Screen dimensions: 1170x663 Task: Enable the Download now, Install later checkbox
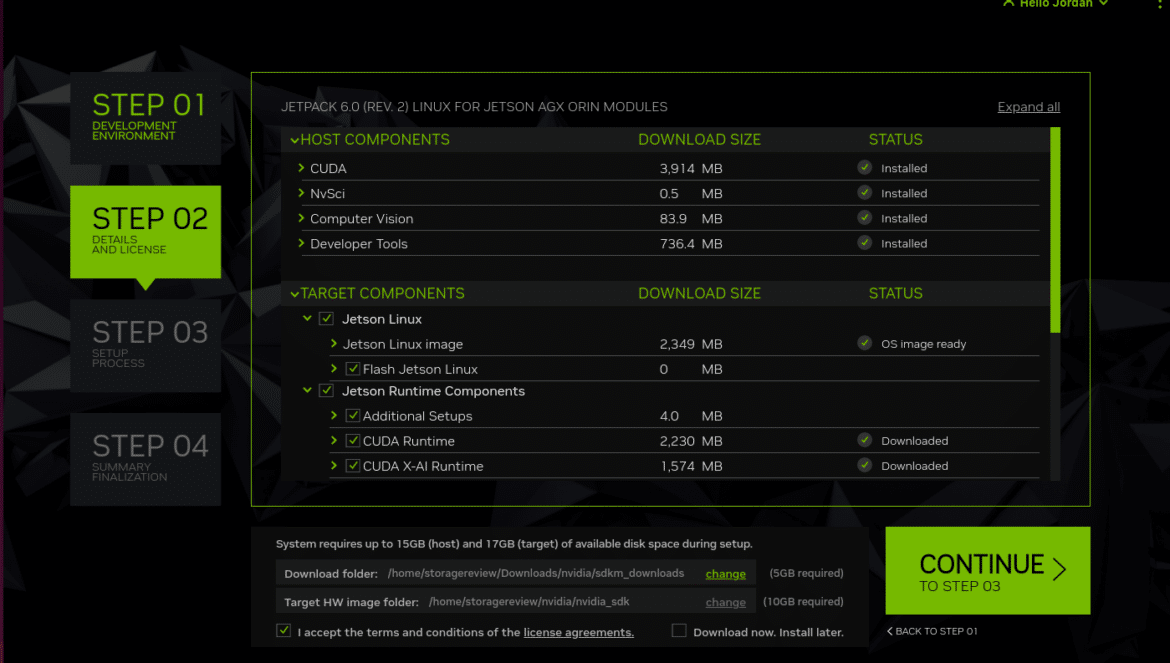click(x=679, y=631)
